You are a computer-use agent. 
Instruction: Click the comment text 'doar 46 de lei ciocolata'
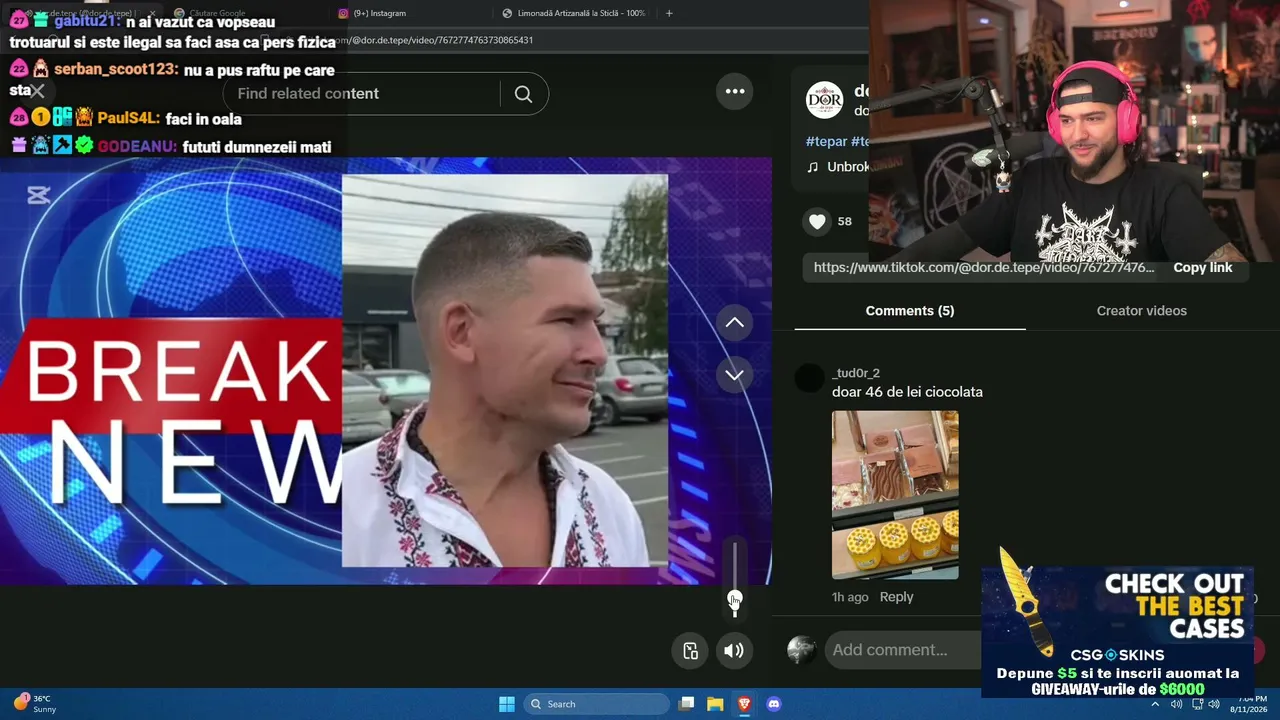click(x=907, y=392)
